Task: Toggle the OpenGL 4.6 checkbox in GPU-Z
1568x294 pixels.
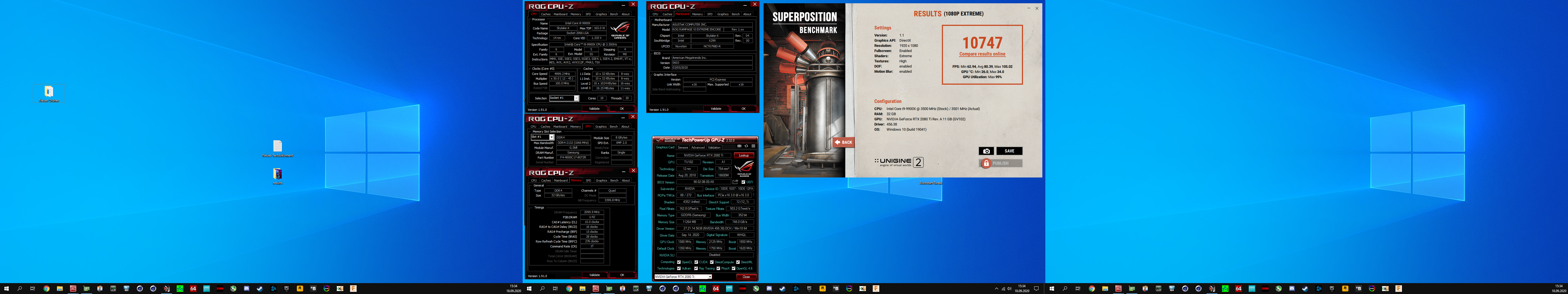Action: (x=733, y=268)
